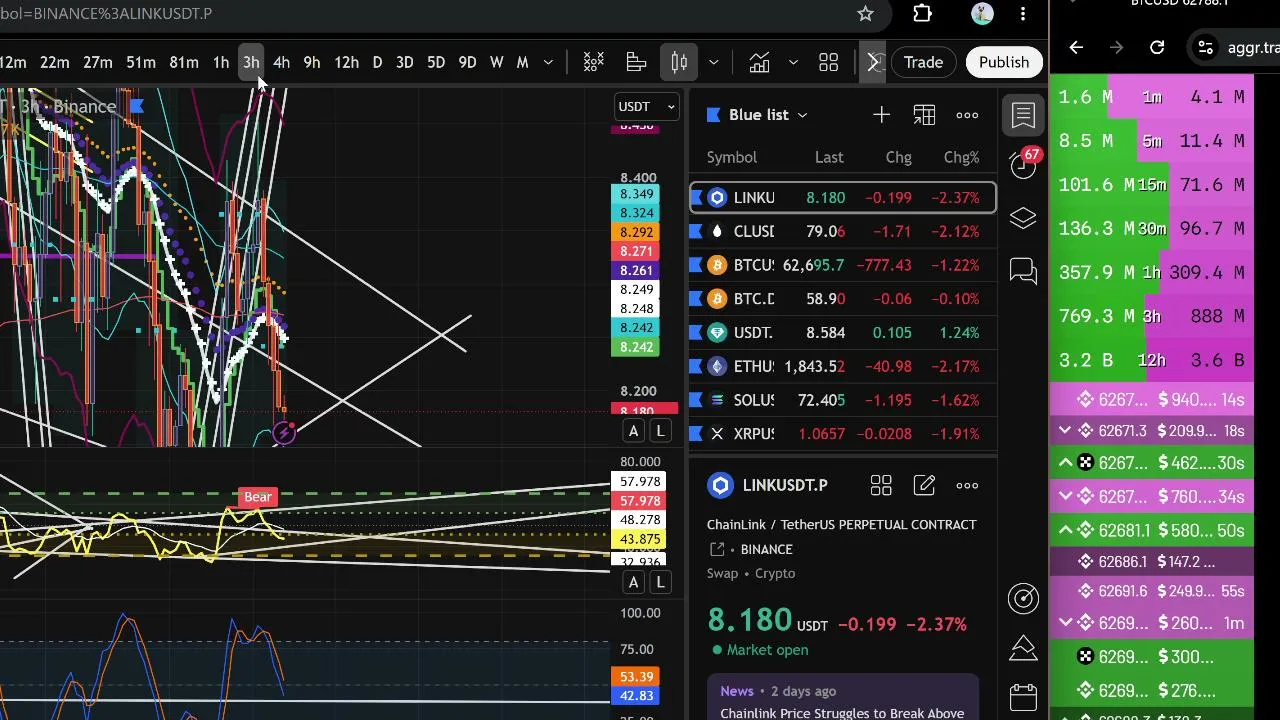Viewport: 1280px width, 720px height.
Task: Select the LINKU watchlist row
Action: tap(842, 198)
